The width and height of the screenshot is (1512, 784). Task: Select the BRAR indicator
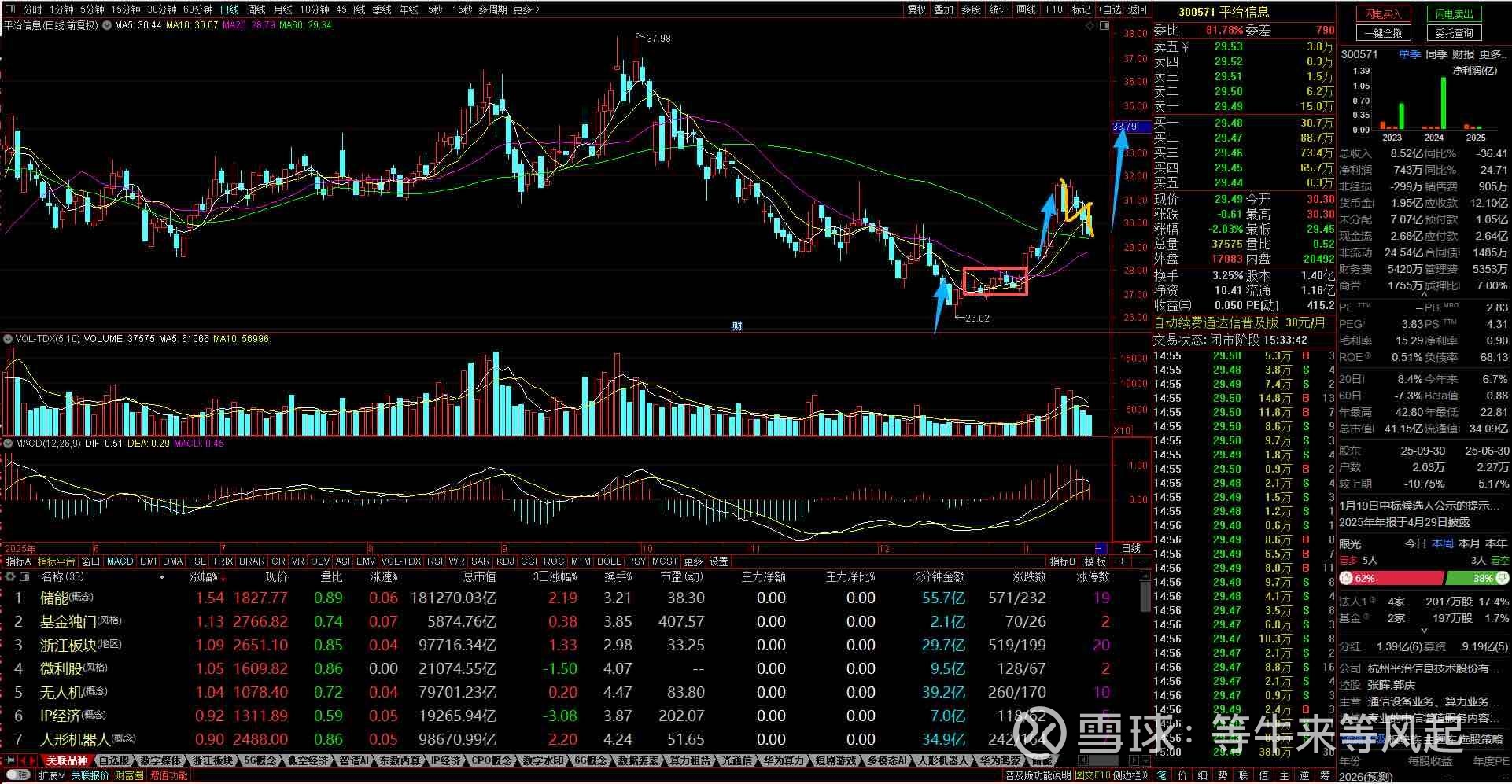[252, 561]
